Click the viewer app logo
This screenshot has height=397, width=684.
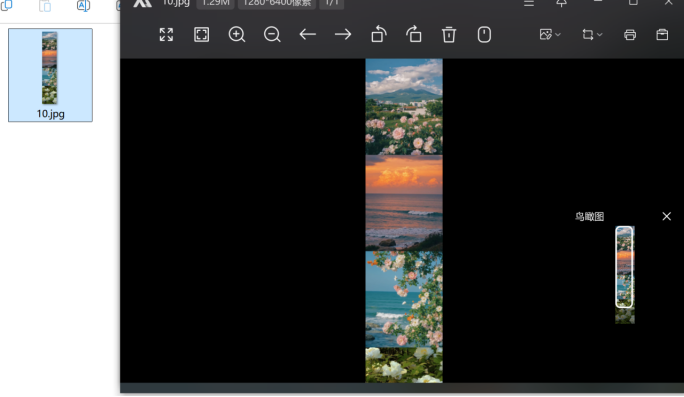[142, 3]
